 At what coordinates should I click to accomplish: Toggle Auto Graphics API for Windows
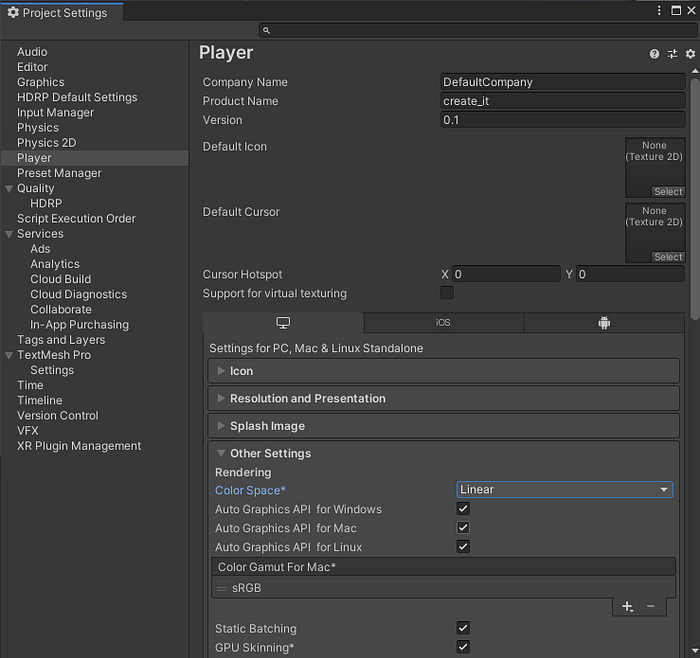[x=463, y=509]
